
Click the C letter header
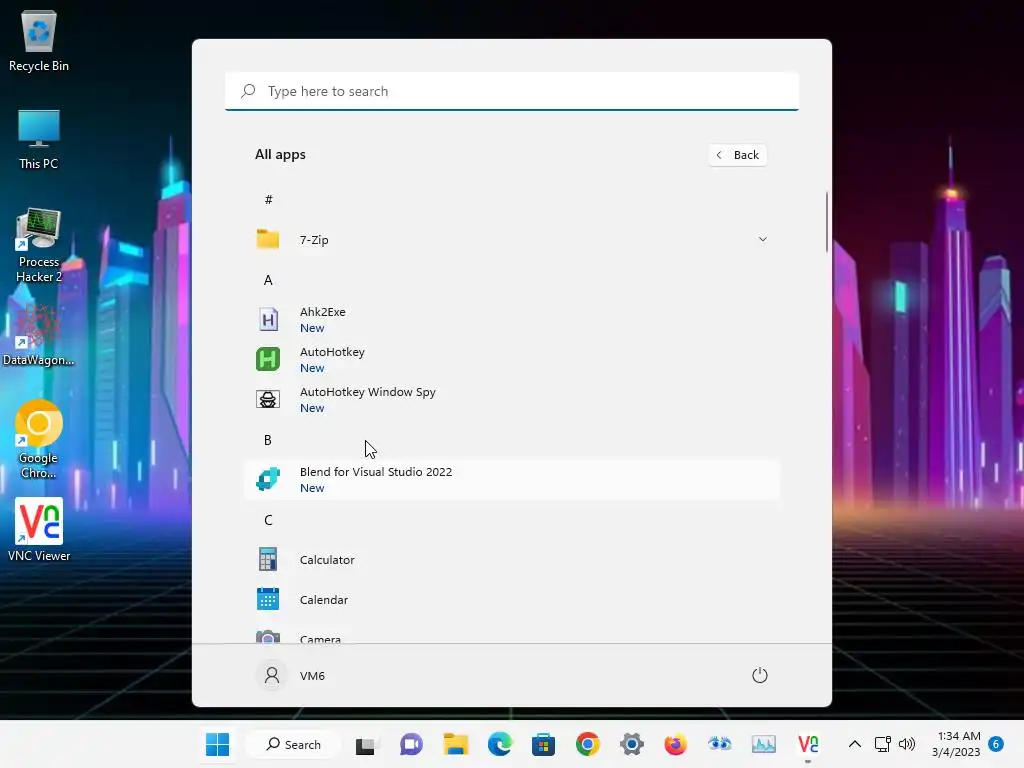coord(268,520)
